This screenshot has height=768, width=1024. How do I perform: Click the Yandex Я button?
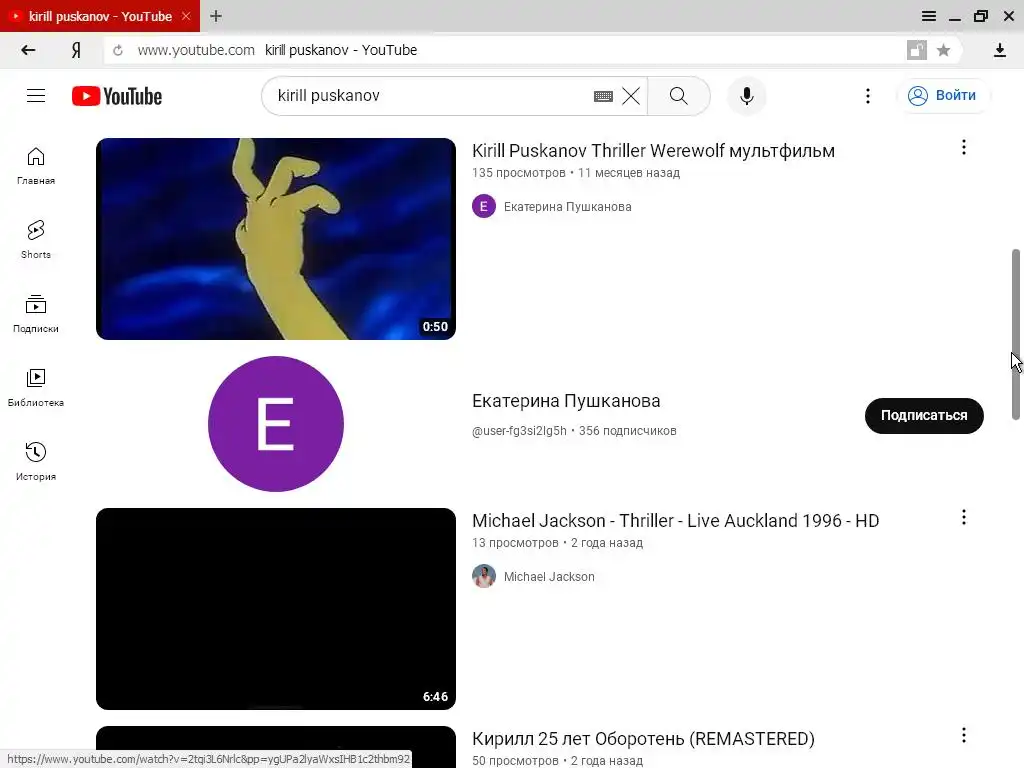coord(76,50)
